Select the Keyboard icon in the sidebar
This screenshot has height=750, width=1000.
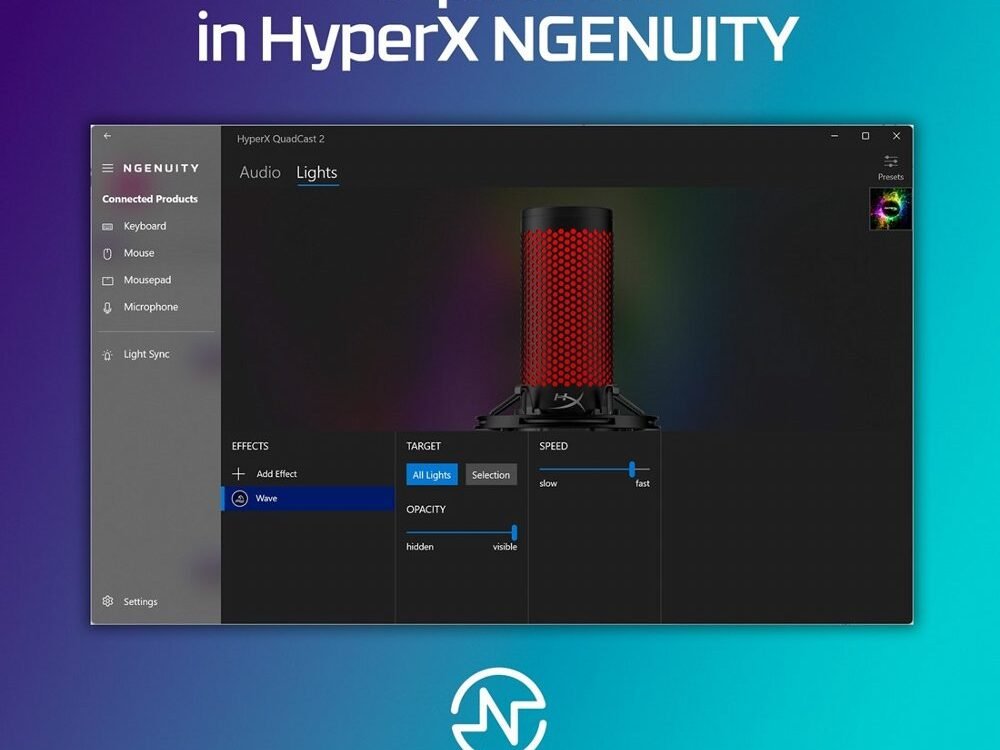(x=108, y=227)
